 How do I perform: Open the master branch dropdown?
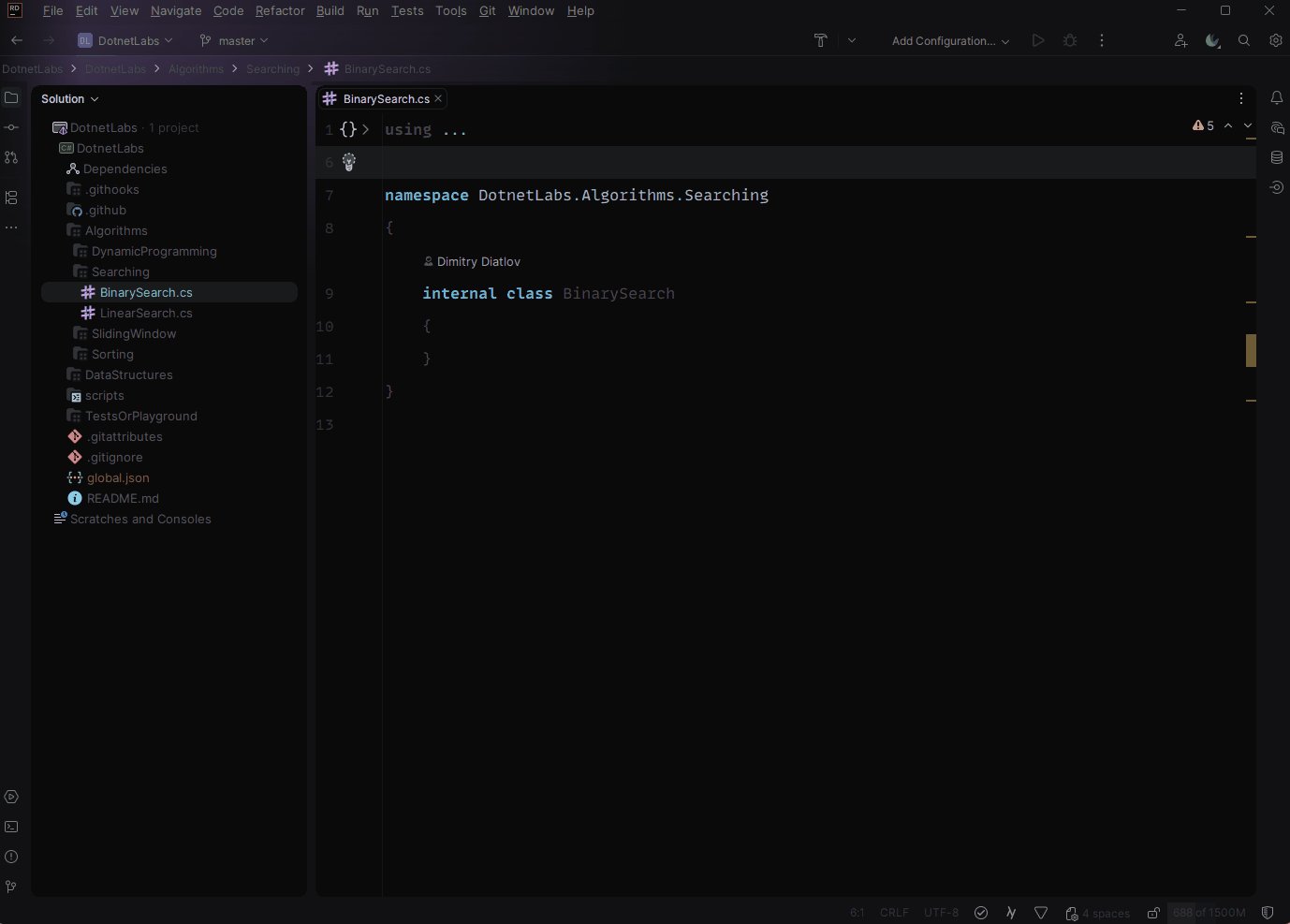[234, 40]
